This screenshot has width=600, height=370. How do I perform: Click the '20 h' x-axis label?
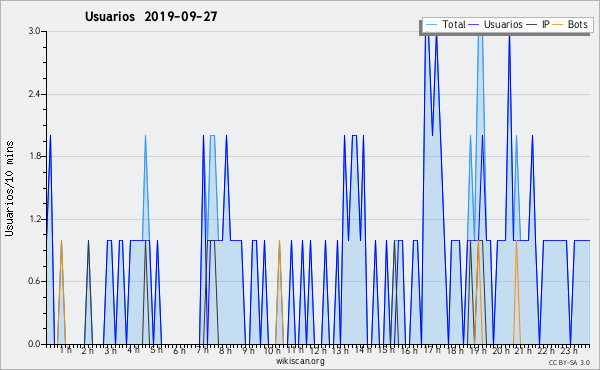tap(501, 351)
